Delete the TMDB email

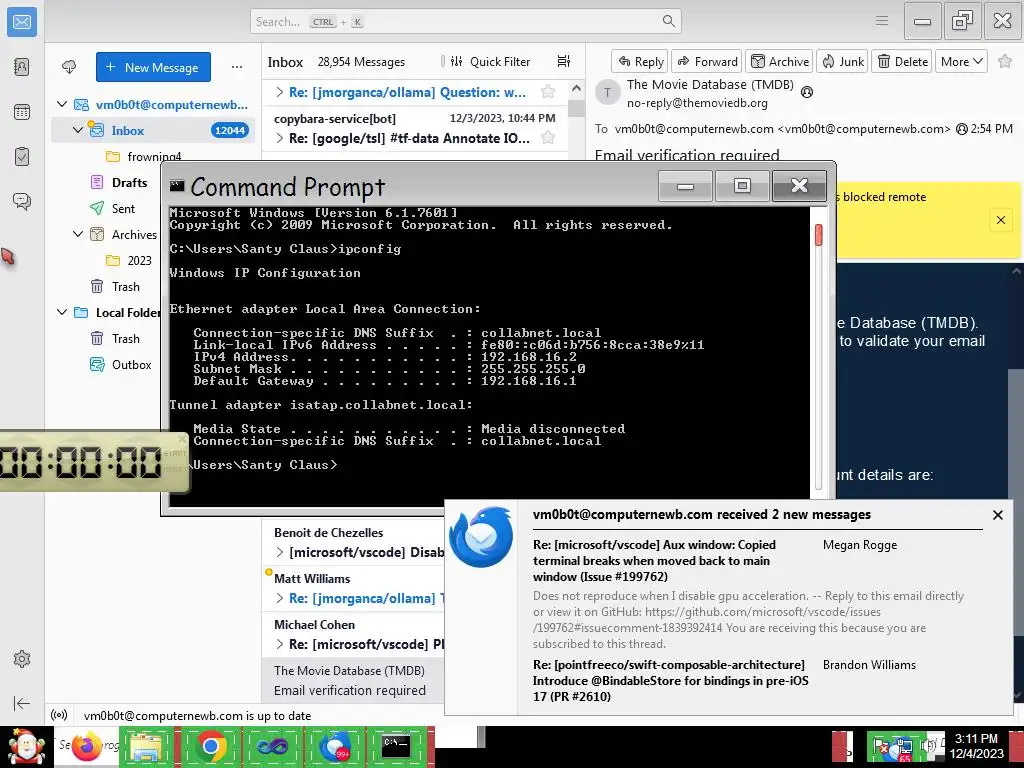pos(902,61)
